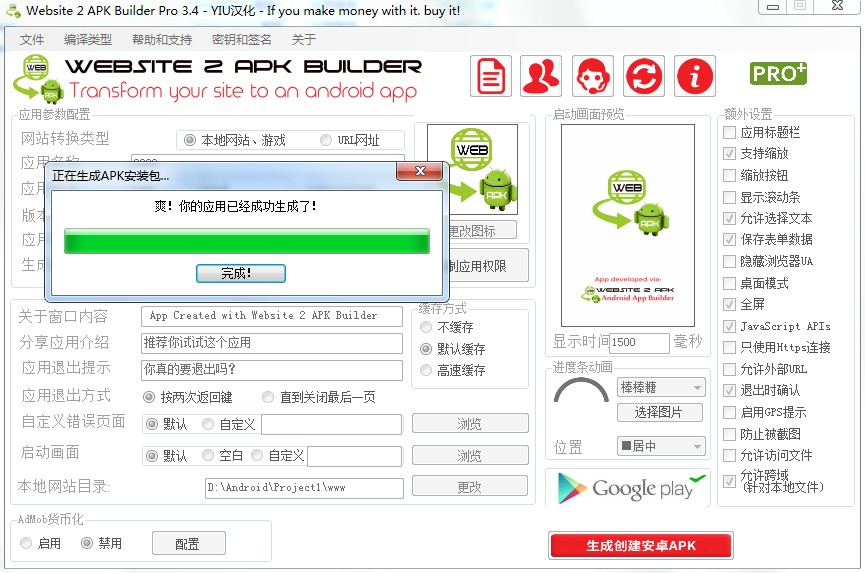Click 更改 local website directory button
This screenshot has width=865, height=573.
pos(469,486)
